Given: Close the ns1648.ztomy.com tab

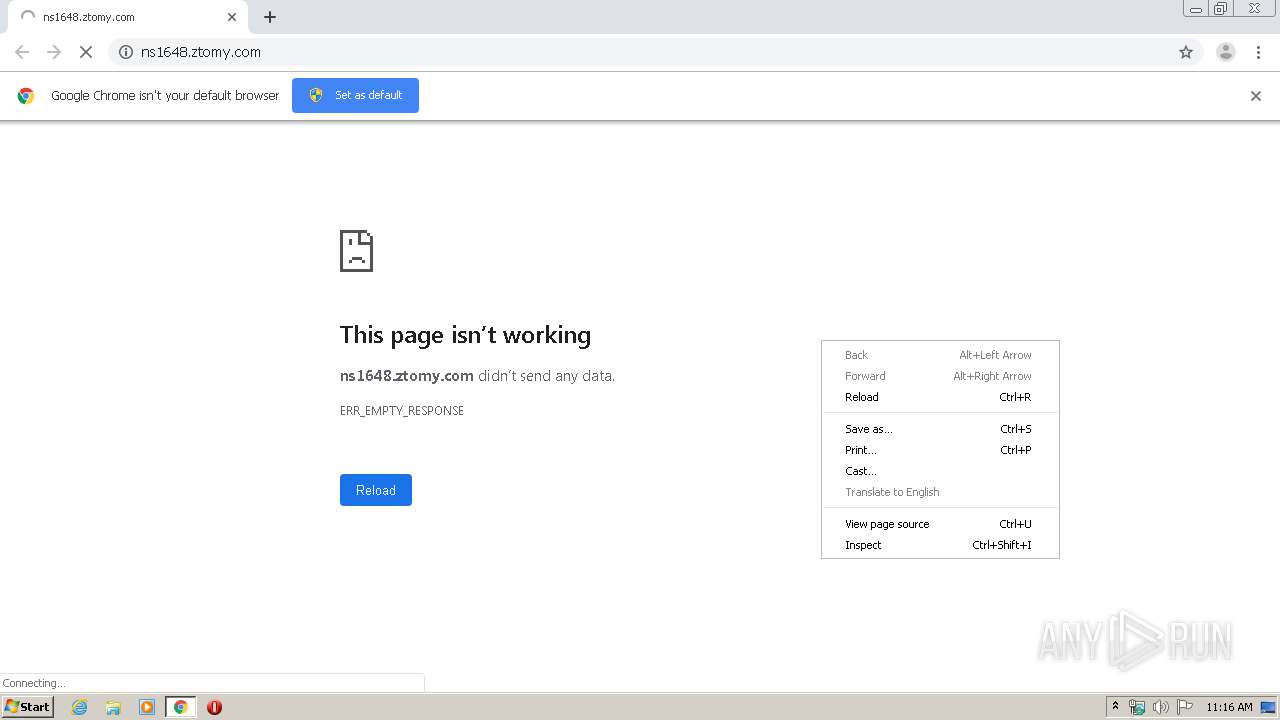Looking at the screenshot, I should click(232, 17).
